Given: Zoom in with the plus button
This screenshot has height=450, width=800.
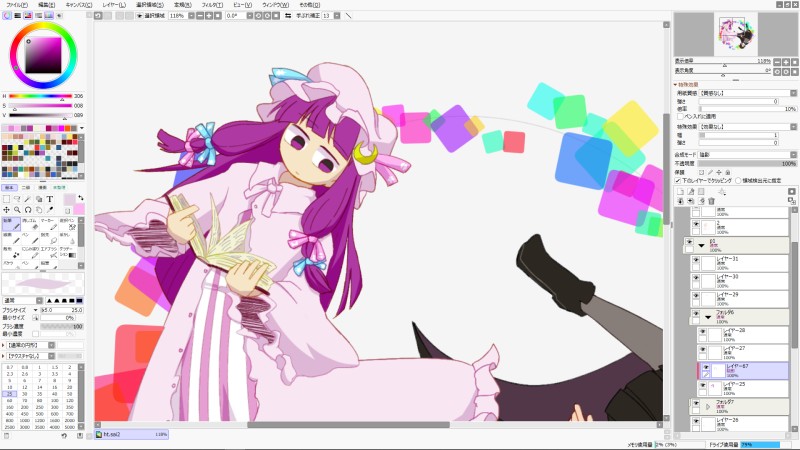Looking at the screenshot, I should (x=209, y=16).
